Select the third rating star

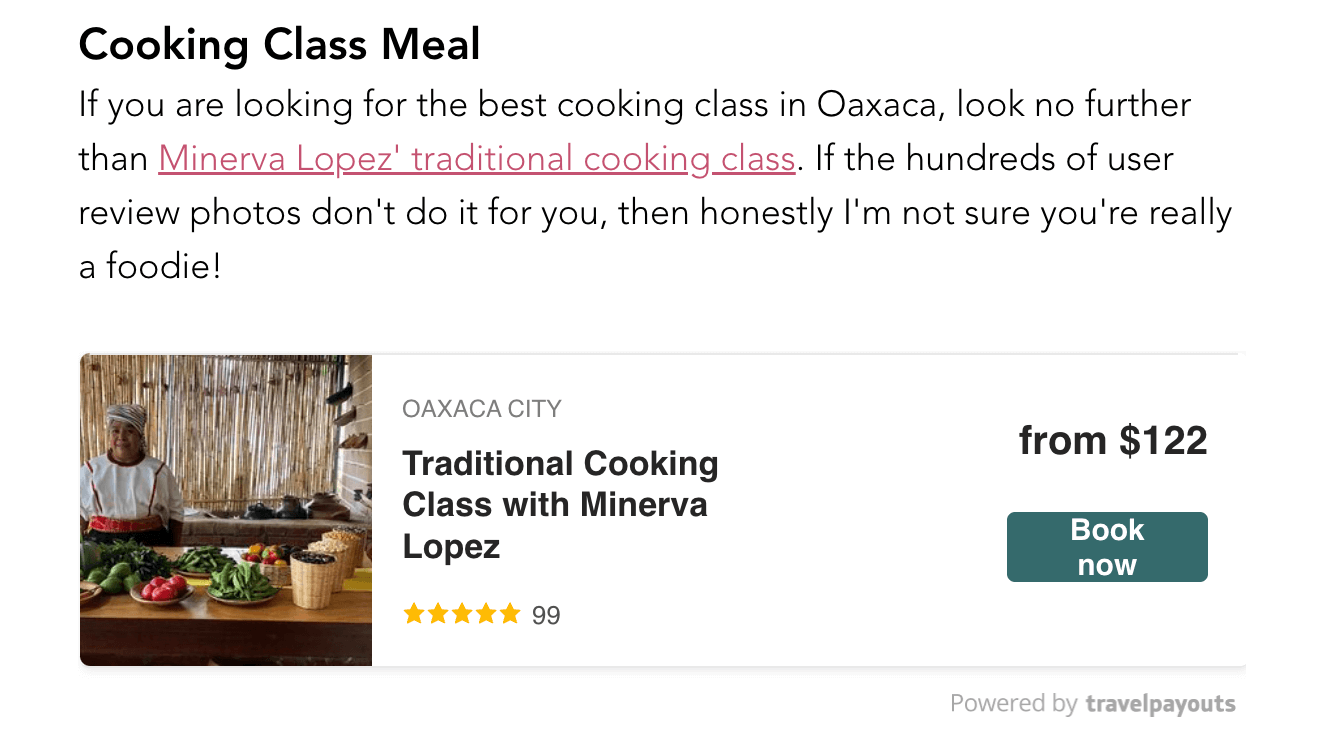(x=462, y=614)
